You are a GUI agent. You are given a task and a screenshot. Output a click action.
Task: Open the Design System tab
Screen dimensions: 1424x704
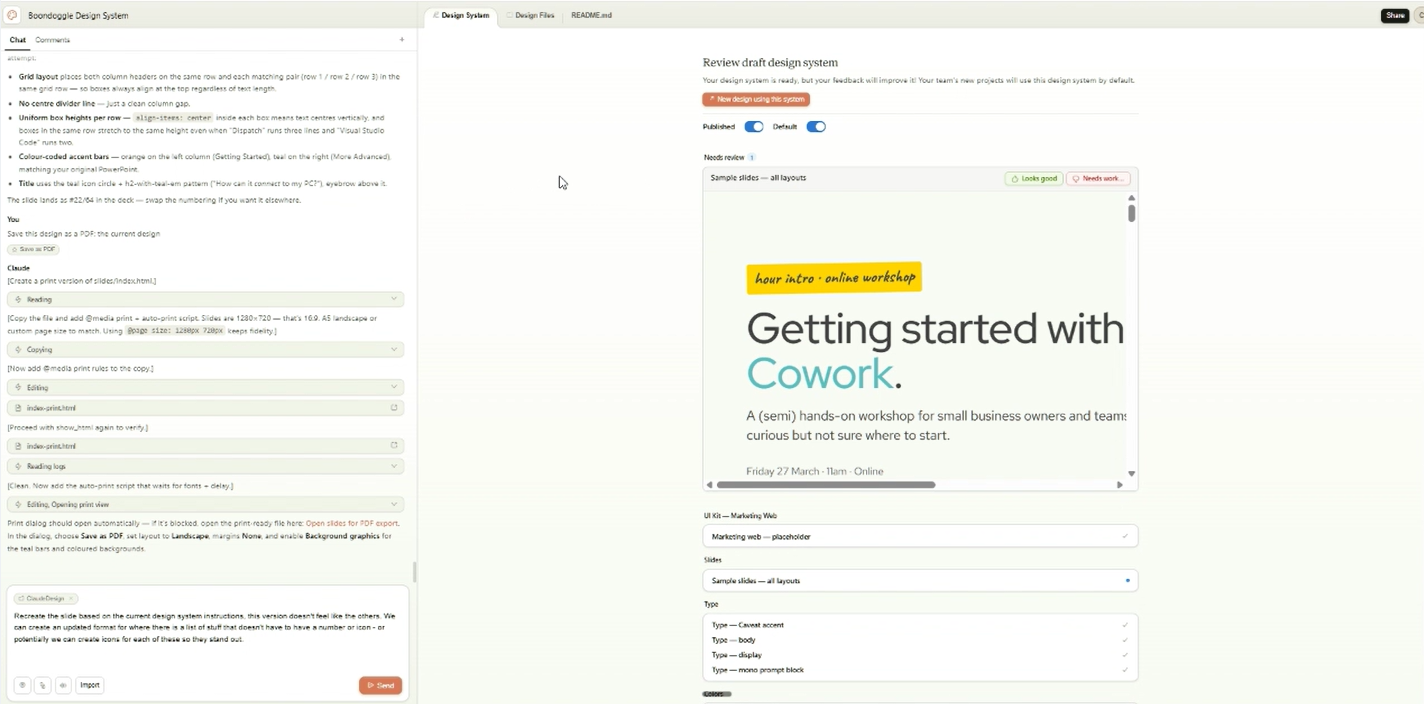461,16
